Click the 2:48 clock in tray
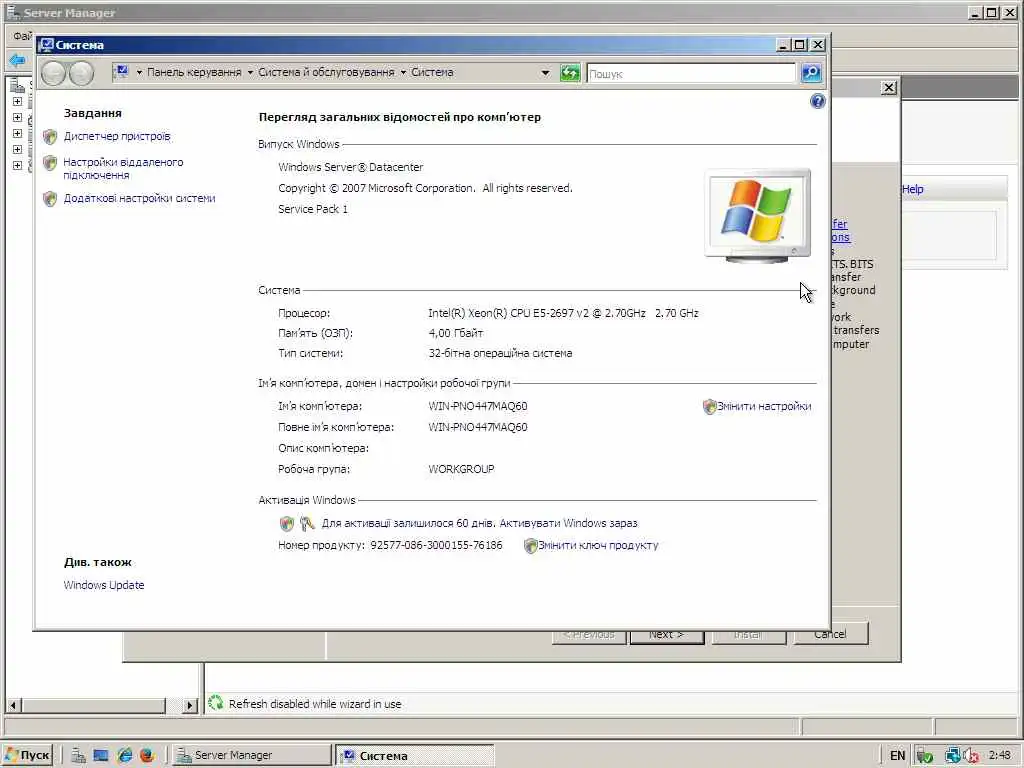Viewport: 1024px width, 768px height. click(999, 756)
